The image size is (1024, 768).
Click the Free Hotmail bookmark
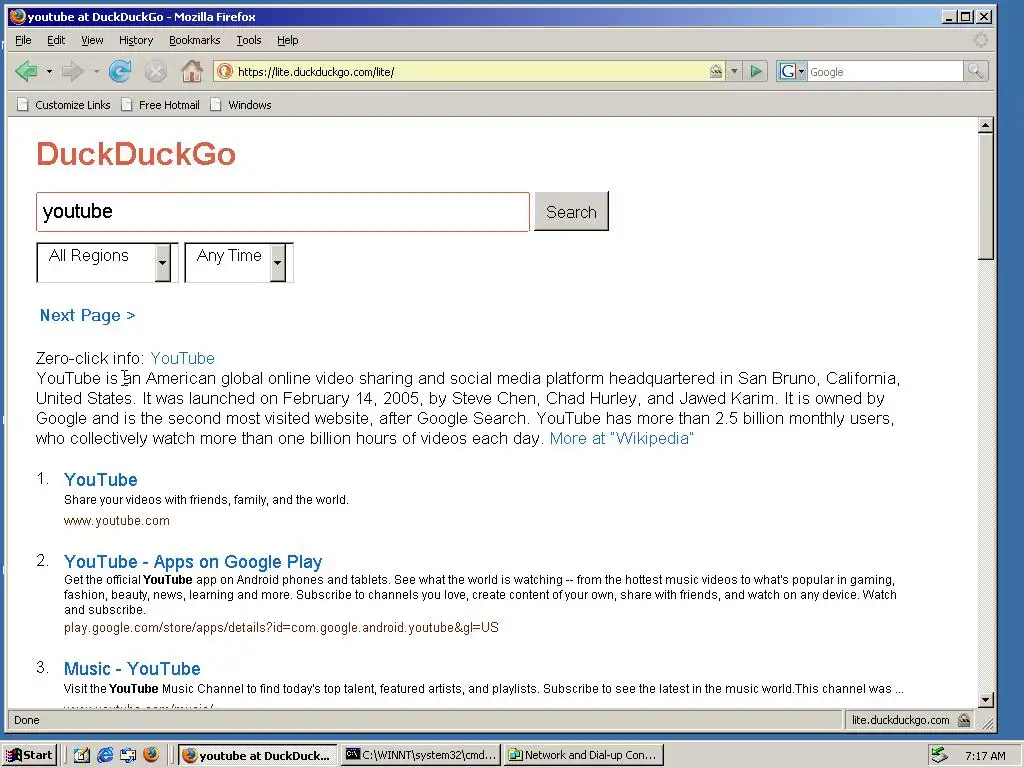pos(161,105)
